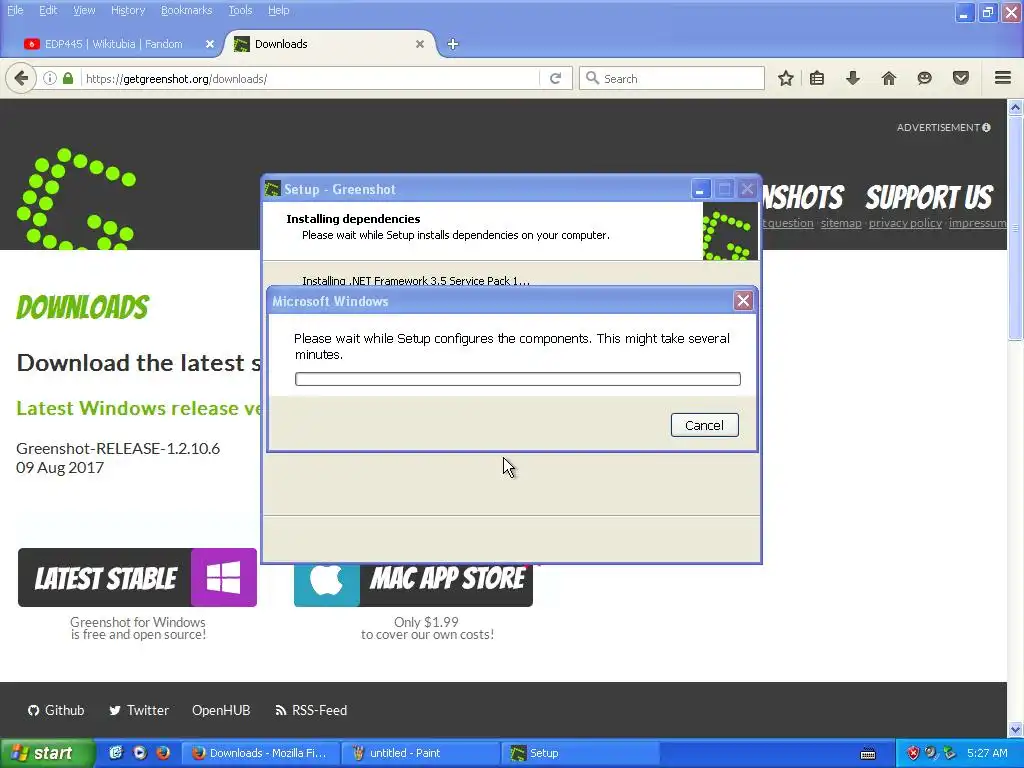Open the View menu

coord(84,10)
